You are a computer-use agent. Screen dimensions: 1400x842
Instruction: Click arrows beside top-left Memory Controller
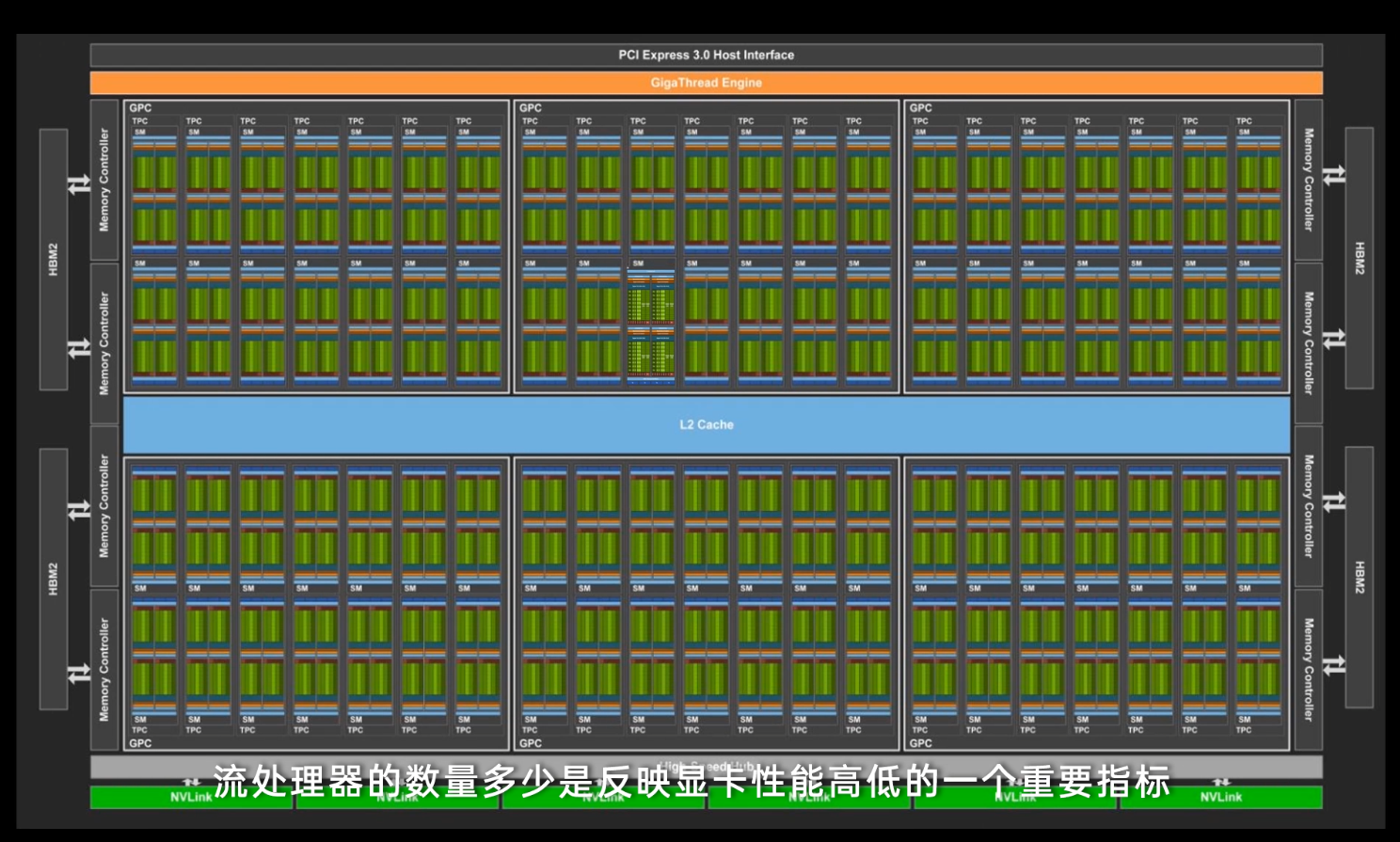click(79, 184)
